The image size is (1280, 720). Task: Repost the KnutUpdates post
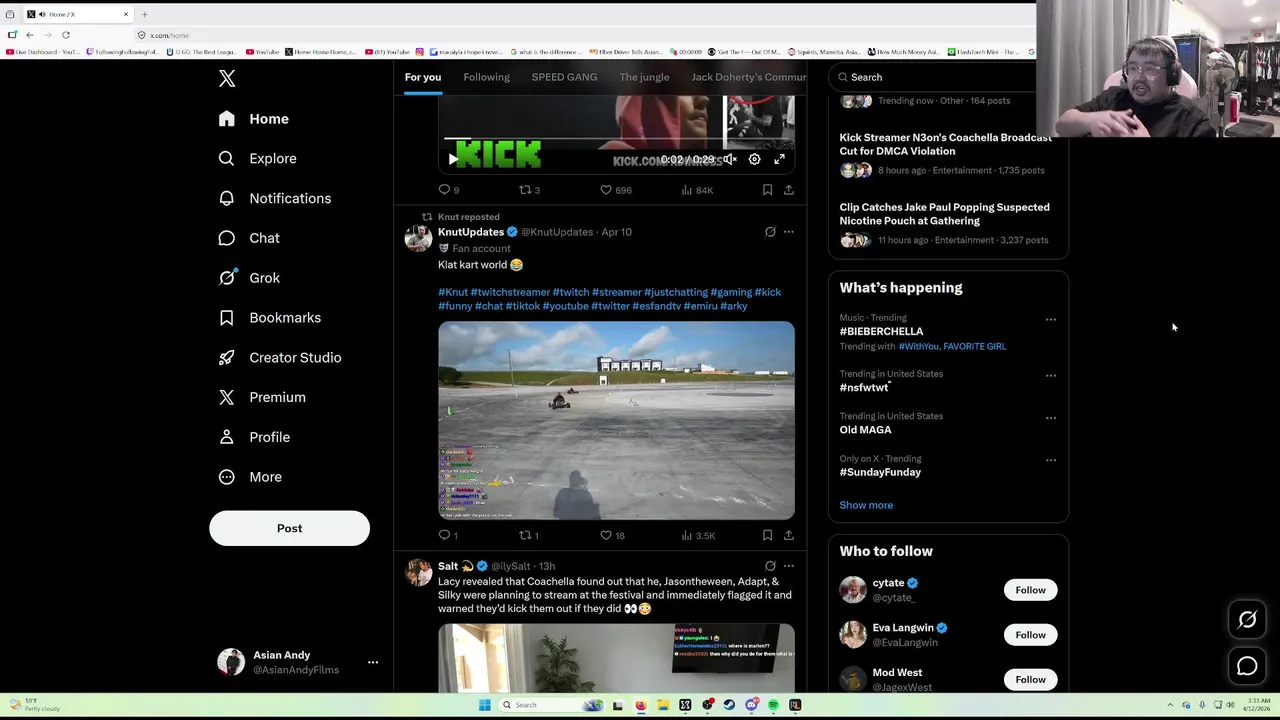tap(529, 536)
